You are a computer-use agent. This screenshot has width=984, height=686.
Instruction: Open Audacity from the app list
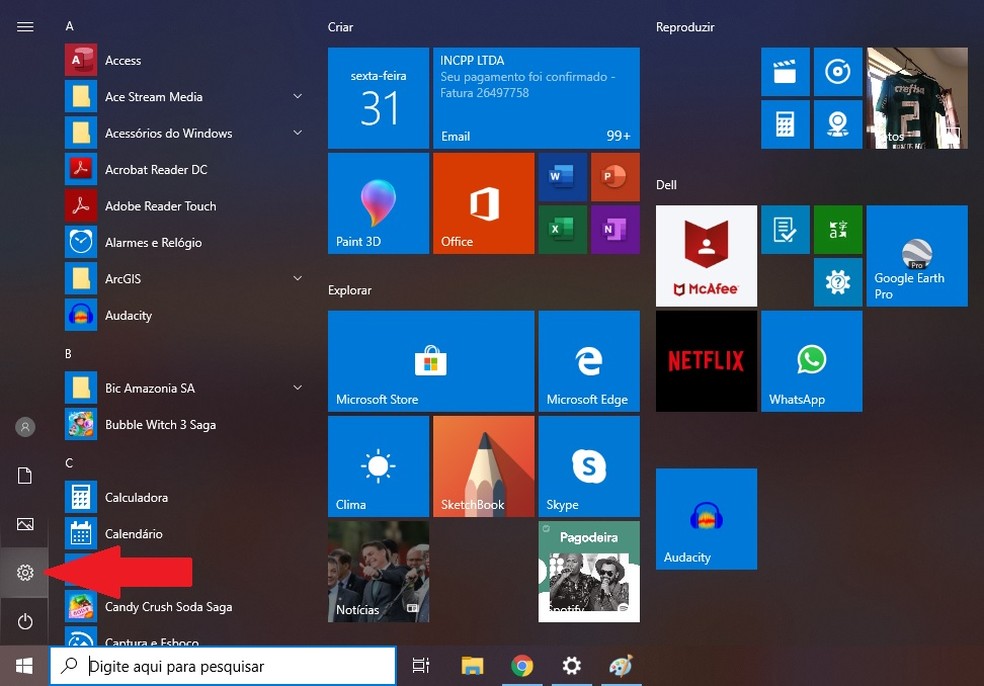[x=128, y=315]
